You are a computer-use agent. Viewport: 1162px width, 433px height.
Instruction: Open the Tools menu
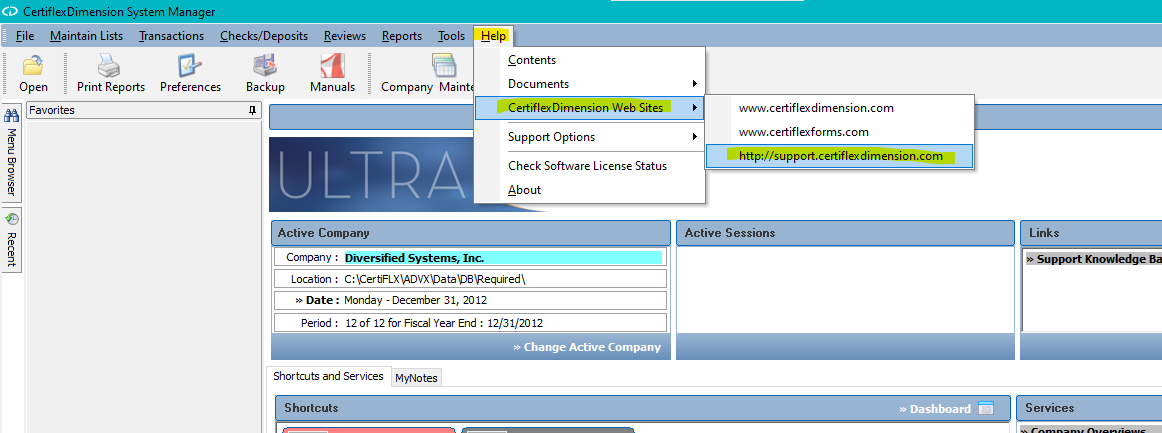pyautogui.click(x=451, y=36)
